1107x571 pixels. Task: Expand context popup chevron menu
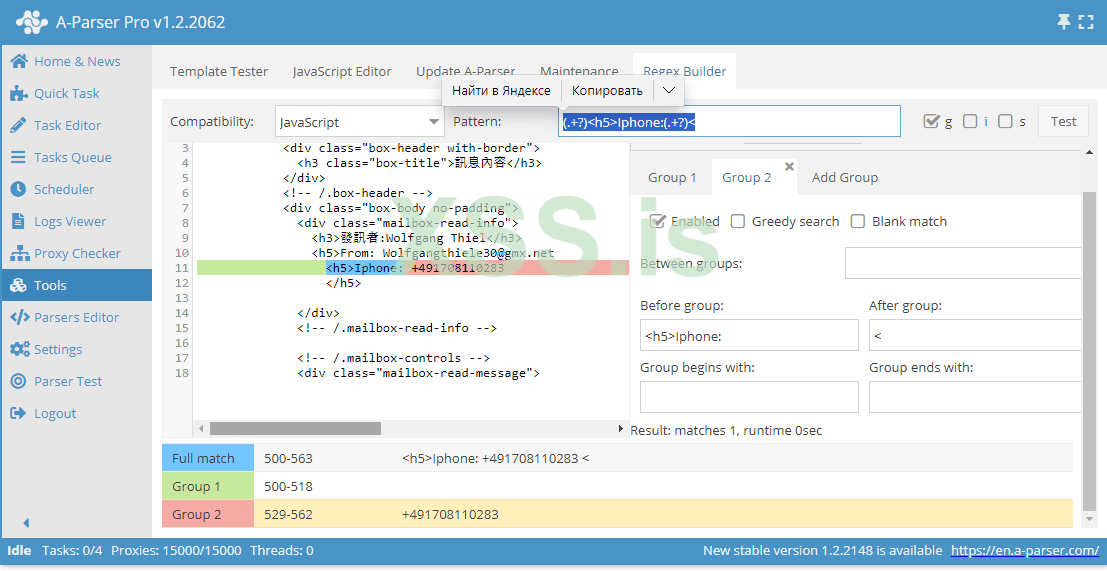coord(669,90)
